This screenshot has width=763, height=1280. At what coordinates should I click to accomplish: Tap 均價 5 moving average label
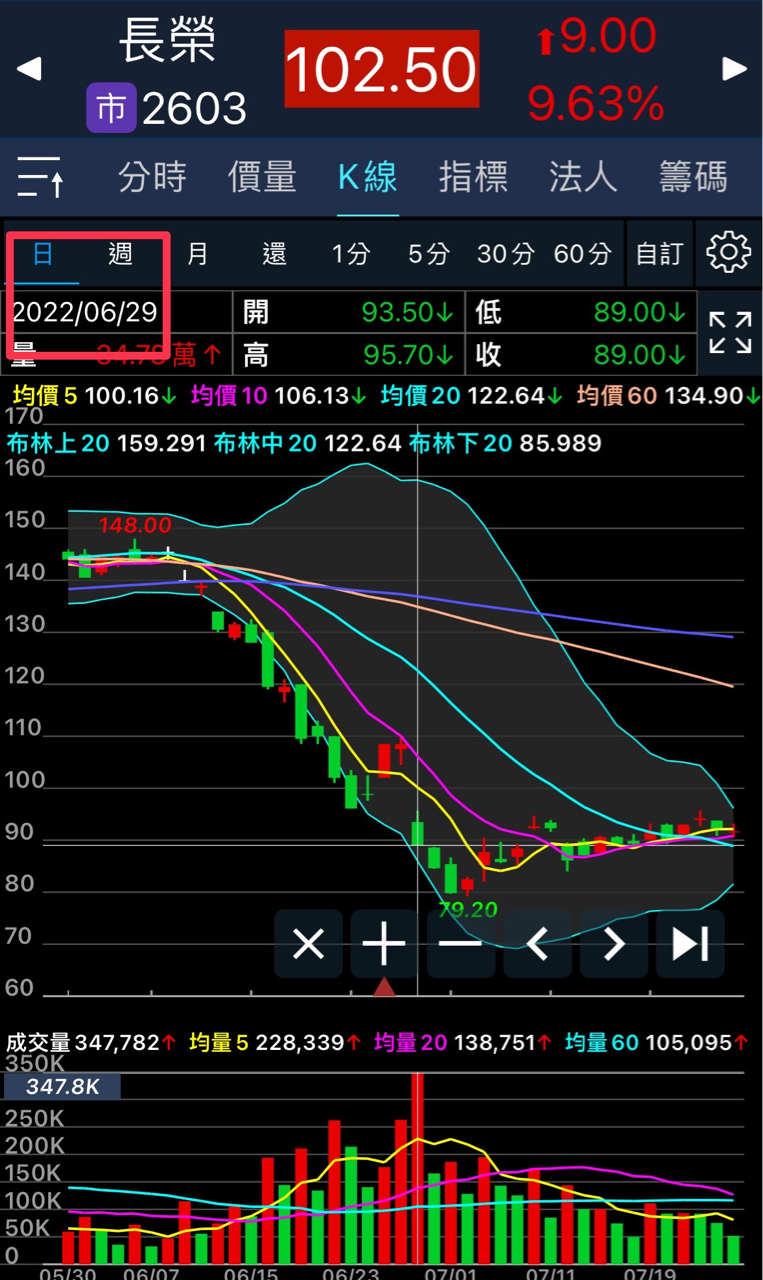coord(95,396)
